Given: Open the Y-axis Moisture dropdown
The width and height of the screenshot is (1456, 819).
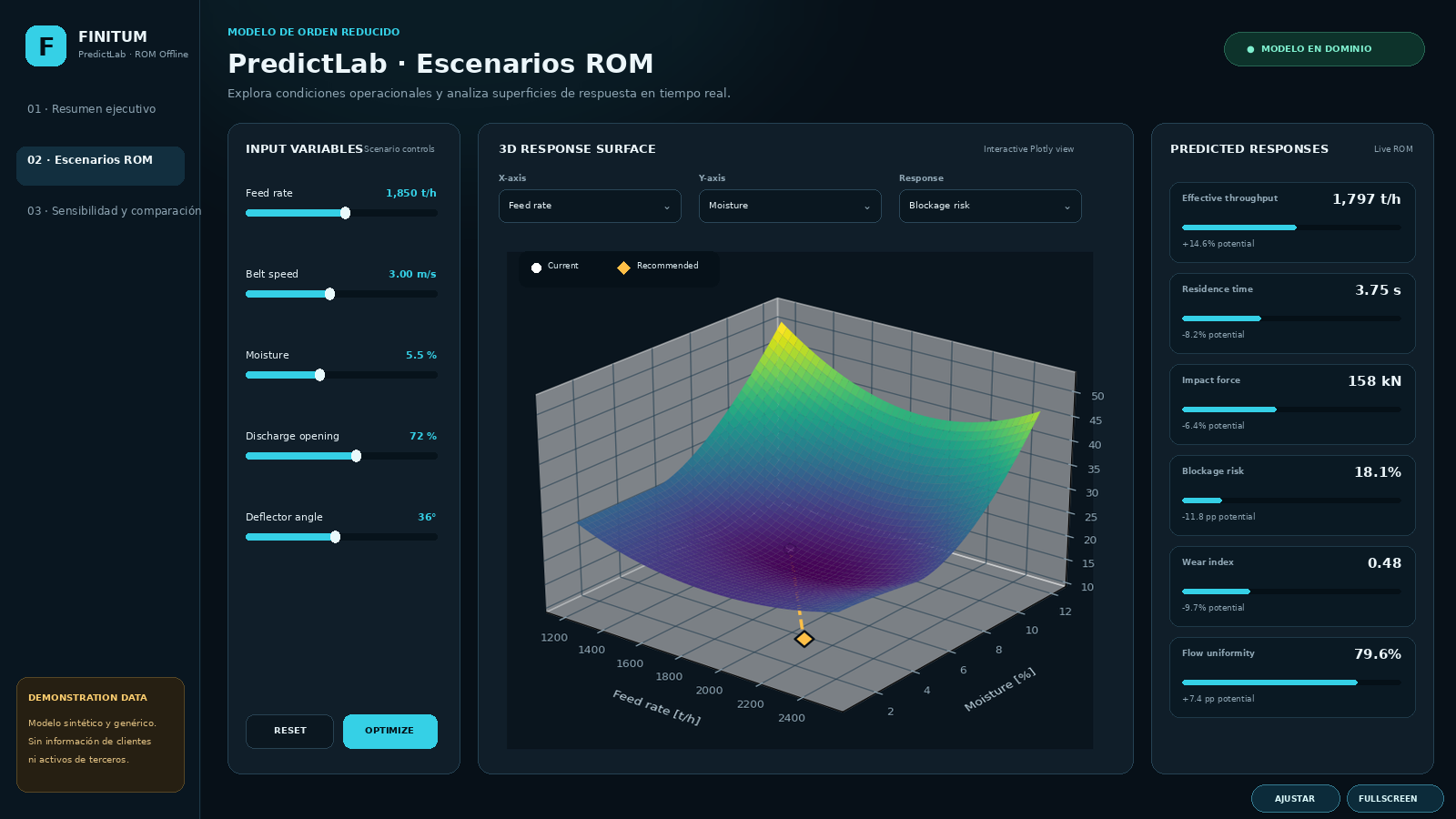Looking at the screenshot, I should point(790,206).
